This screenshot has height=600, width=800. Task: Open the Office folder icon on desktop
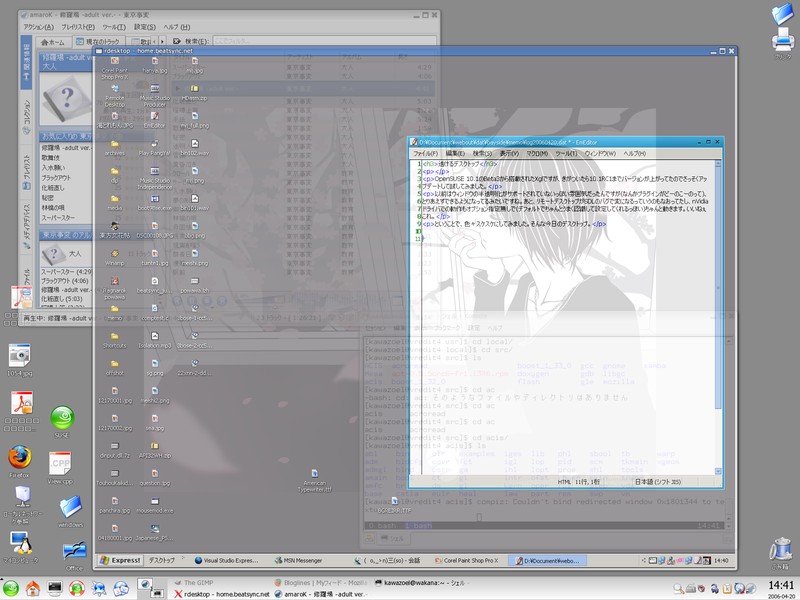click(x=74, y=551)
